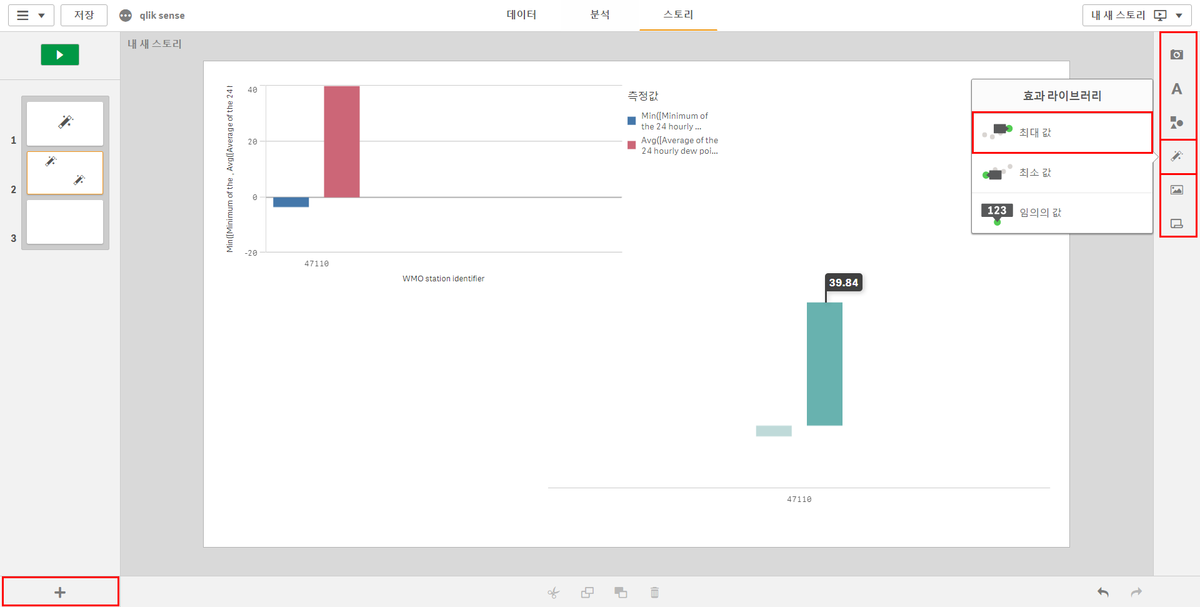Open the media library image icon

pyautogui.click(x=1177, y=190)
